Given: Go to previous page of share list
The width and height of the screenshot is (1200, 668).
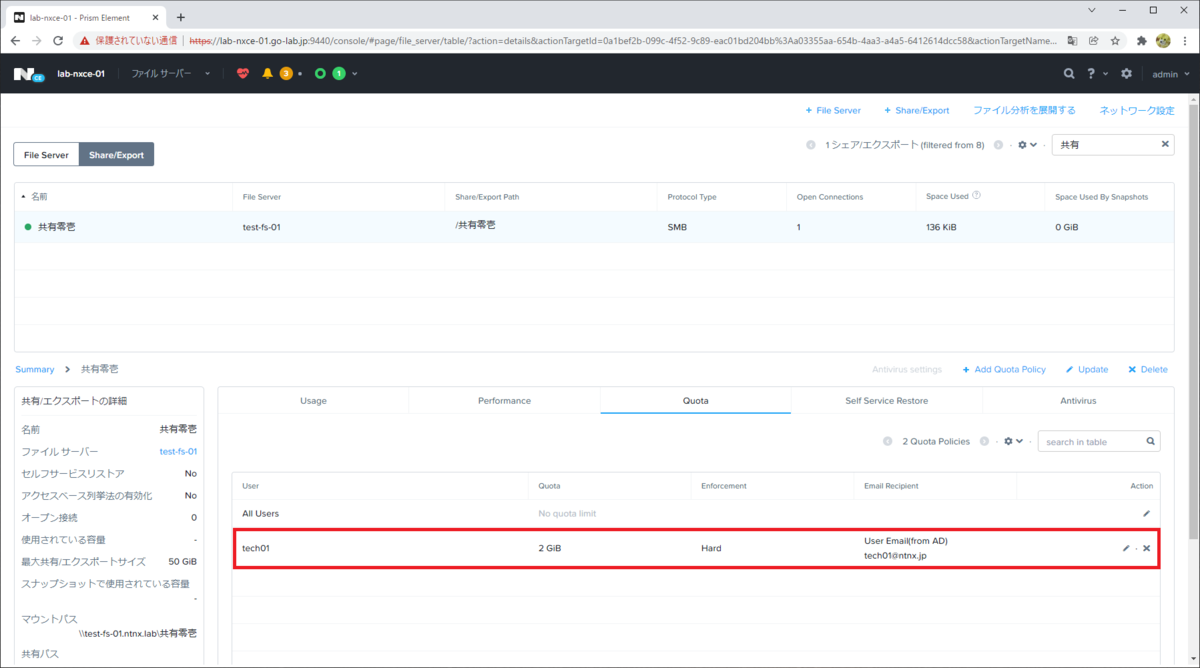Looking at the screenshot, I should pos(811,145).
